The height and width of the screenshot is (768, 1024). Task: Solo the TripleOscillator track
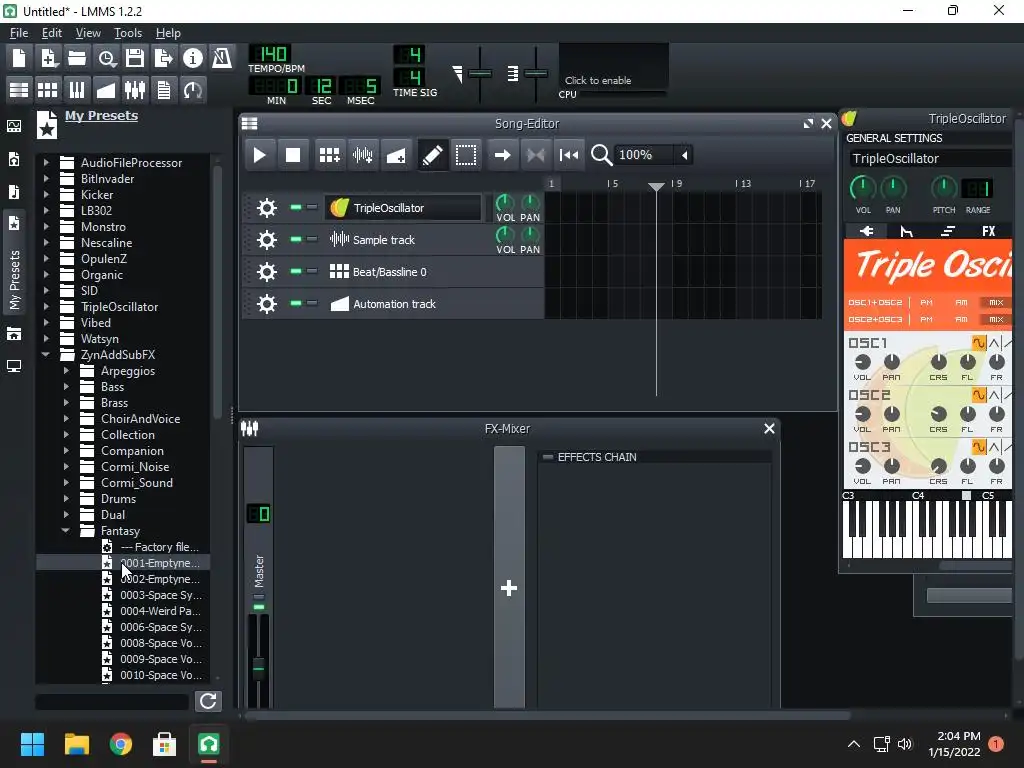[x=312, y=207]
